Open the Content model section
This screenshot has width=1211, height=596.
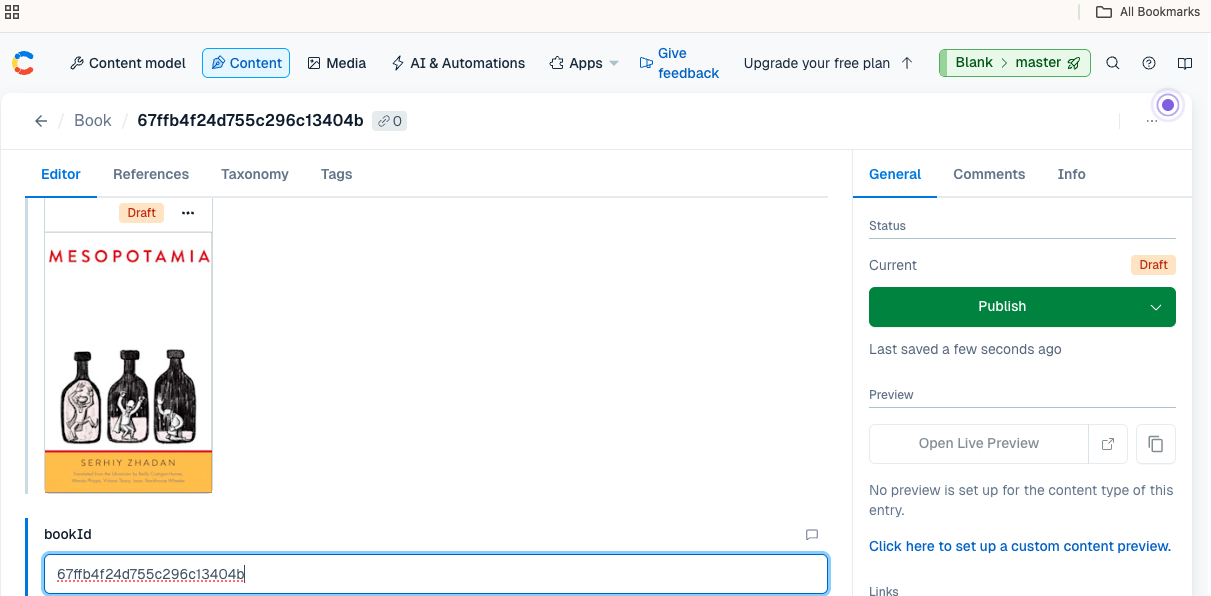(x=127, y=63)
